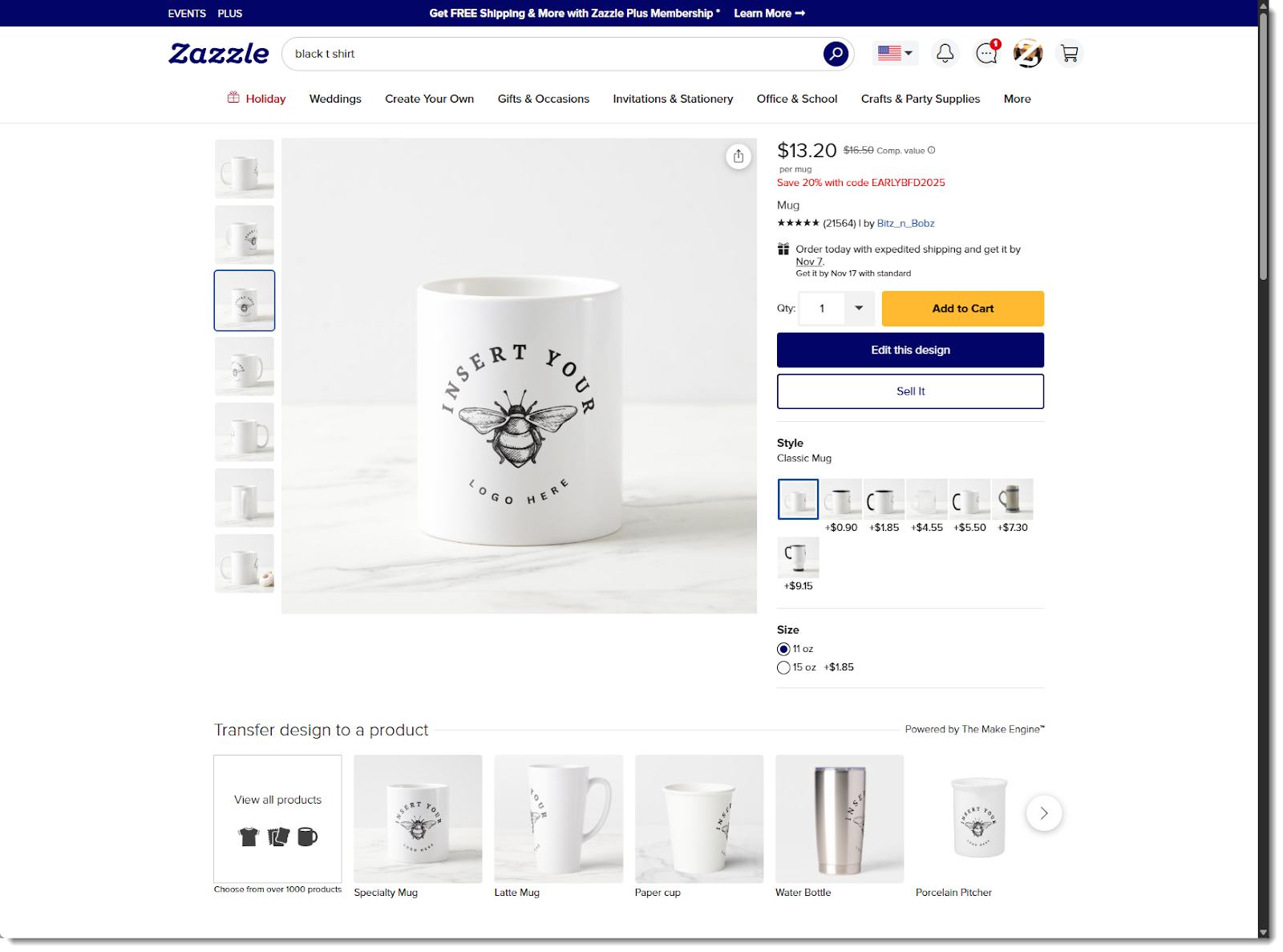Open the shopping cart icon

coord(1069,54)
